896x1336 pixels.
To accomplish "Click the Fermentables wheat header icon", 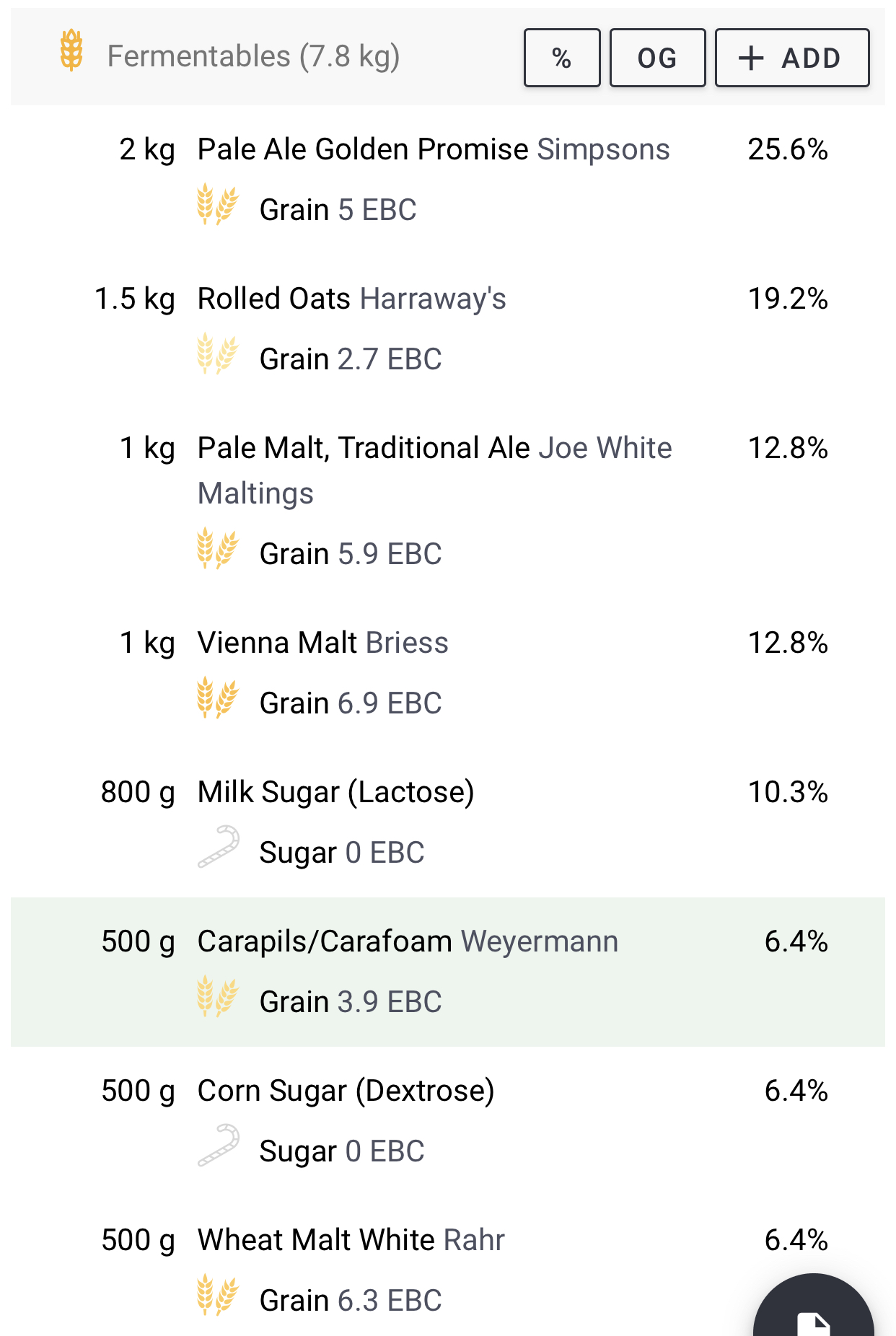I will click(x=71, y=50).
